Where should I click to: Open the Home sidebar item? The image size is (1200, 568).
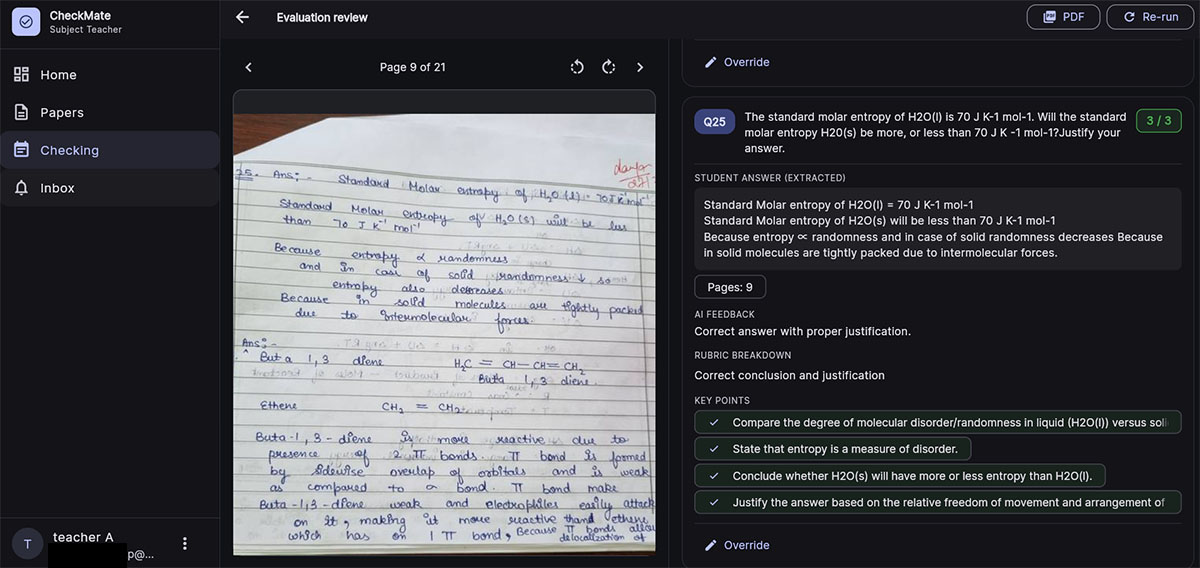(110, 75)
